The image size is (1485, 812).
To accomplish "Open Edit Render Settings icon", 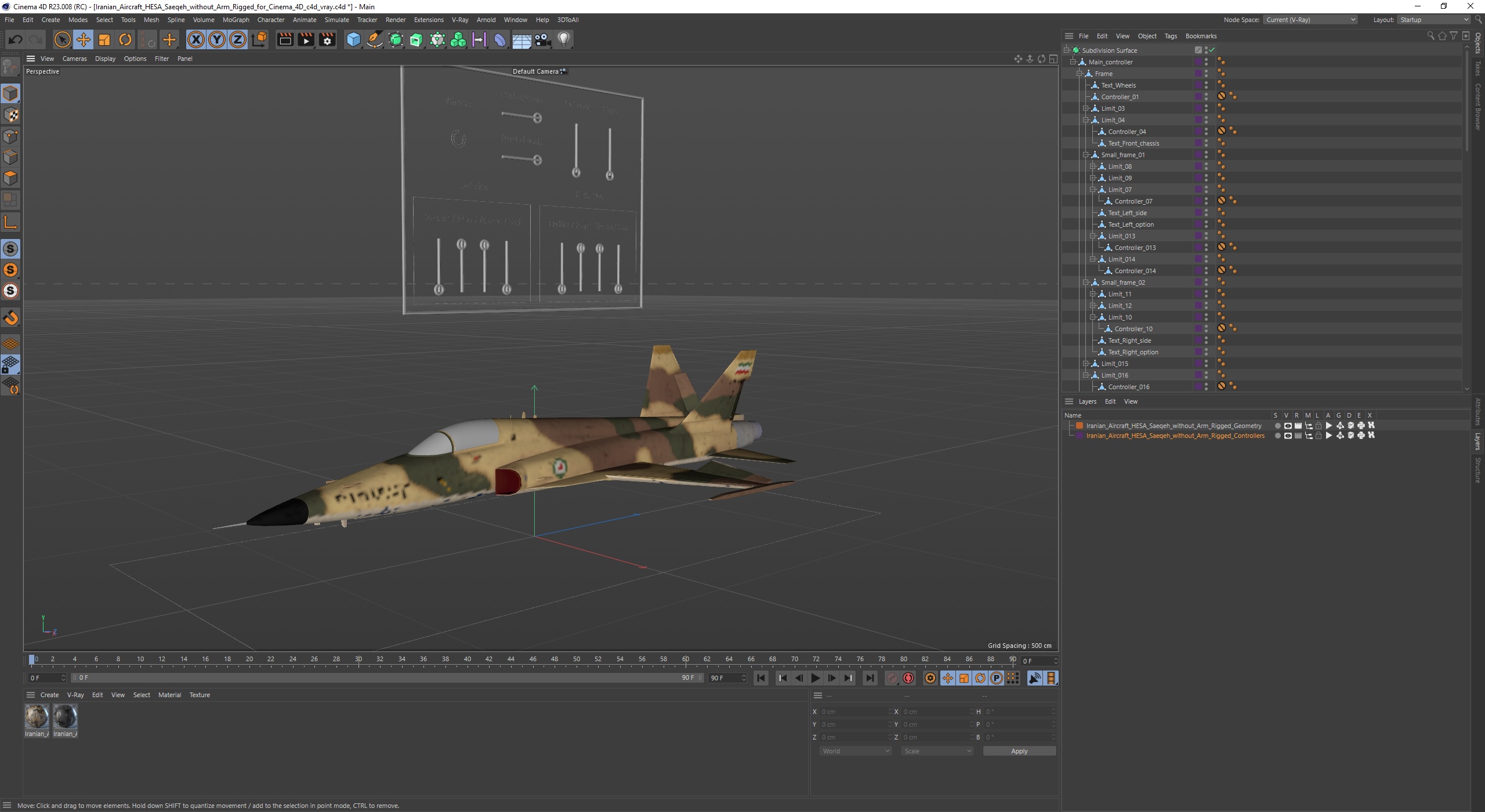I will click(327, 39).
